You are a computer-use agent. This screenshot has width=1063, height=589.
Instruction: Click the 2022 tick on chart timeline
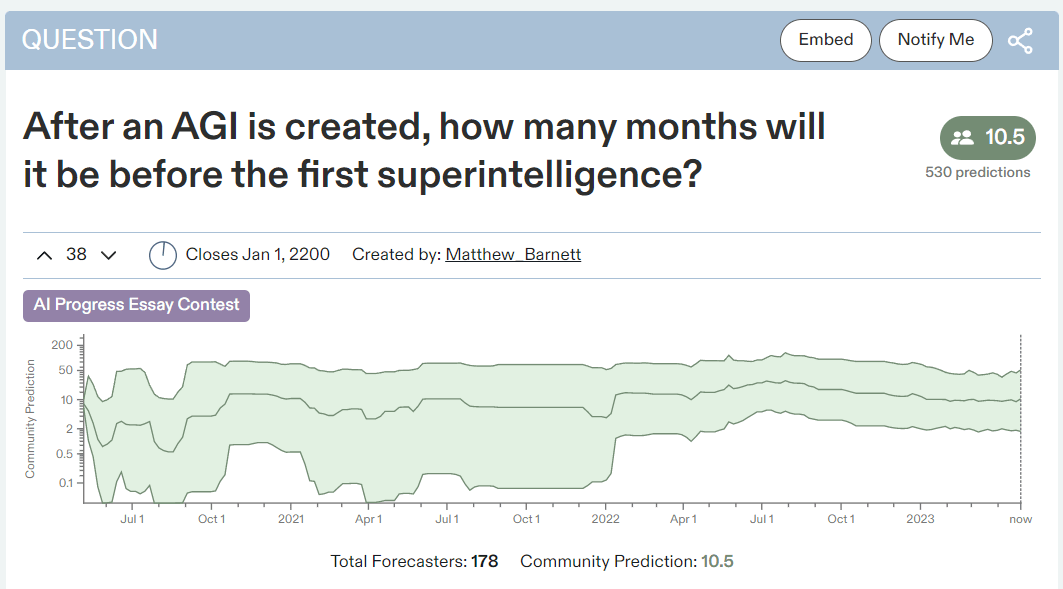tap(605, 519)
